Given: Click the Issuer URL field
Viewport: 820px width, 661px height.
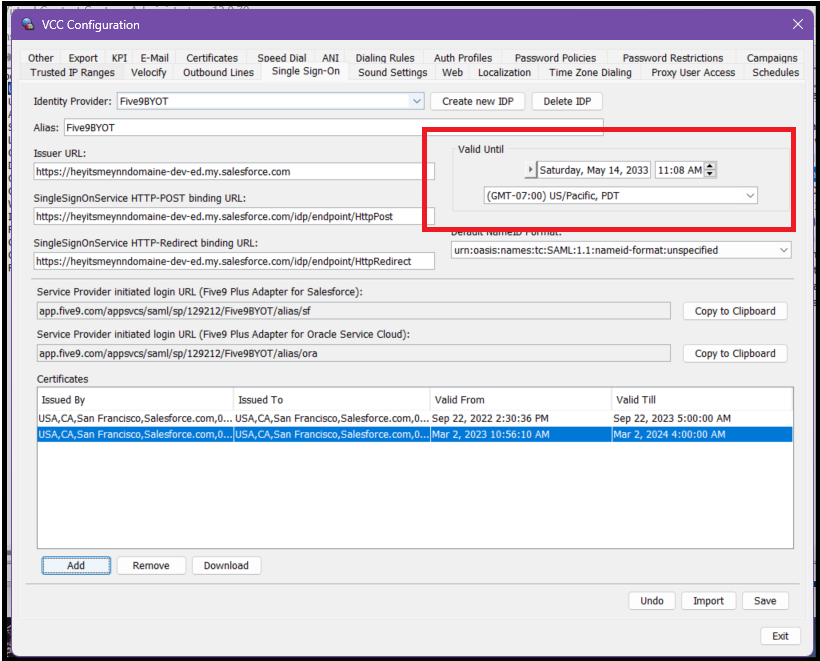Looking at the screenshot, I should [x=234, y=172].
